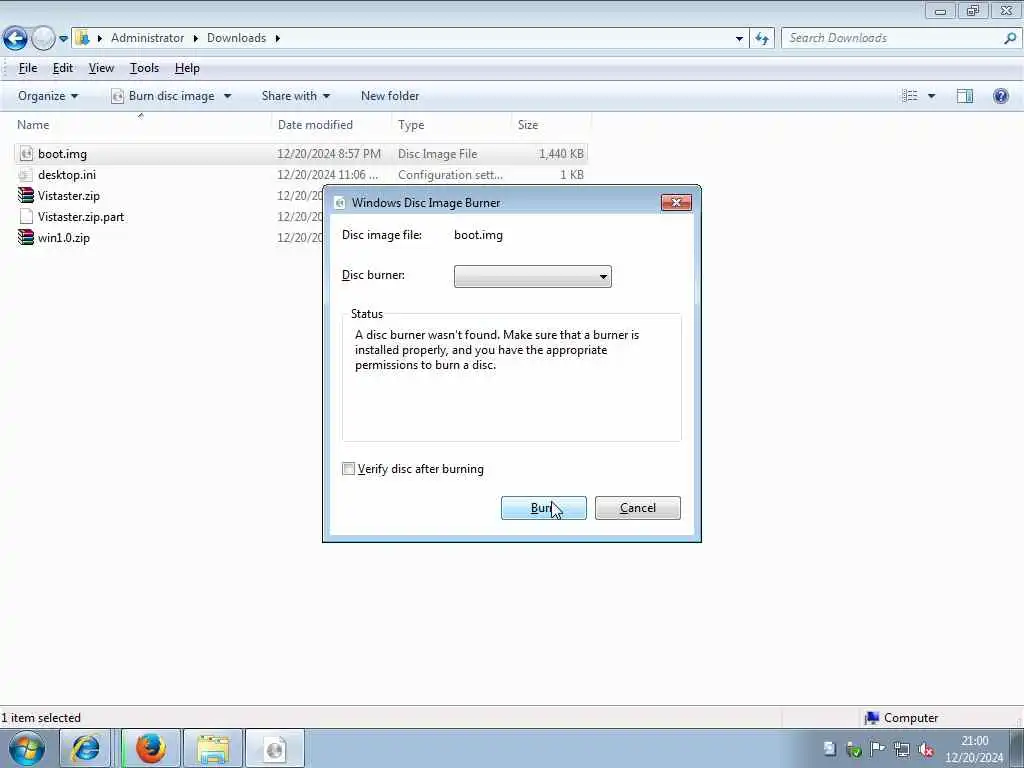Click Burn disc image toolbar button
The width and height of the screenshot is (1024, 768).
click(163, 96)
